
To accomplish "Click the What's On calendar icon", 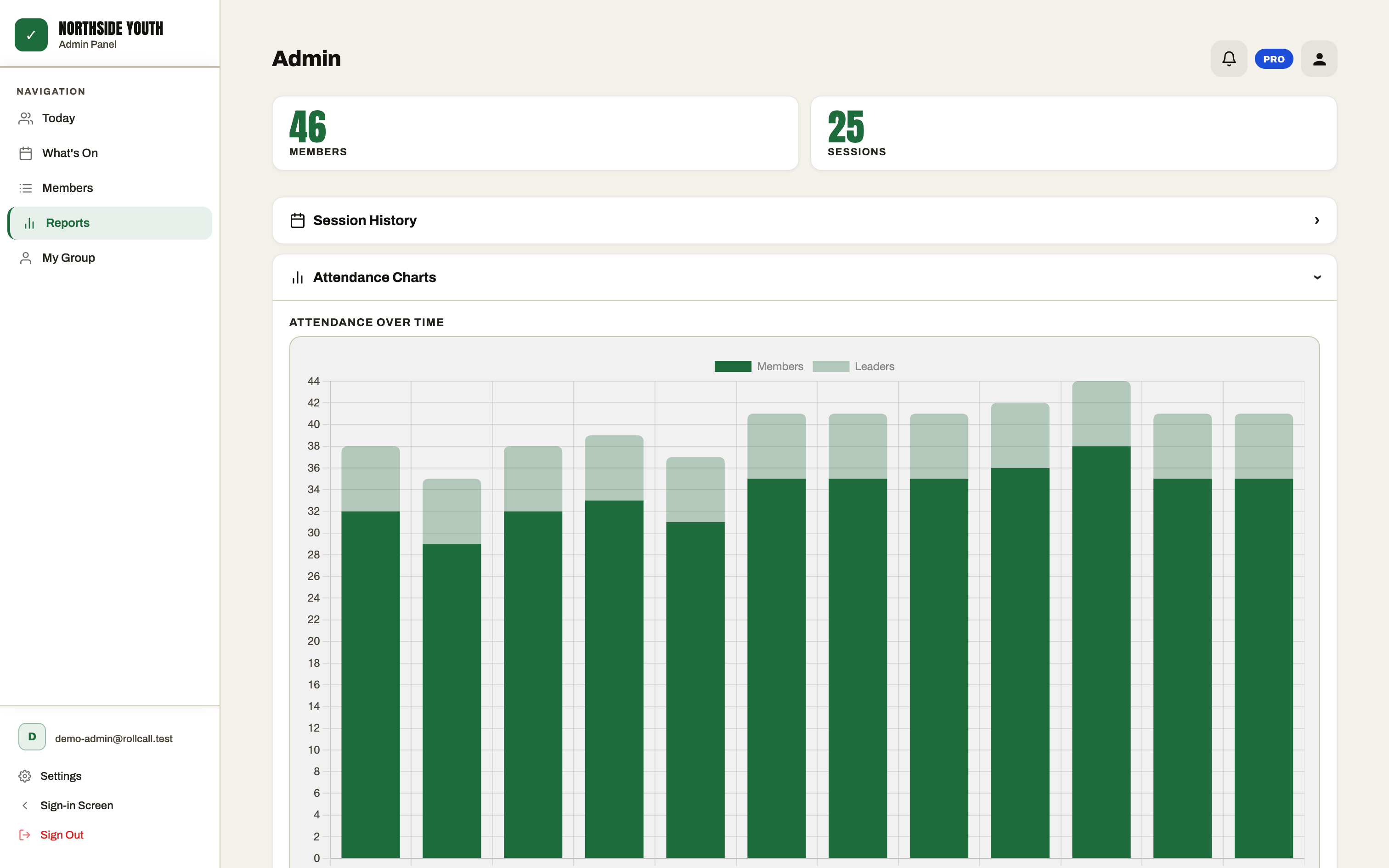I will tap(26, 153).
